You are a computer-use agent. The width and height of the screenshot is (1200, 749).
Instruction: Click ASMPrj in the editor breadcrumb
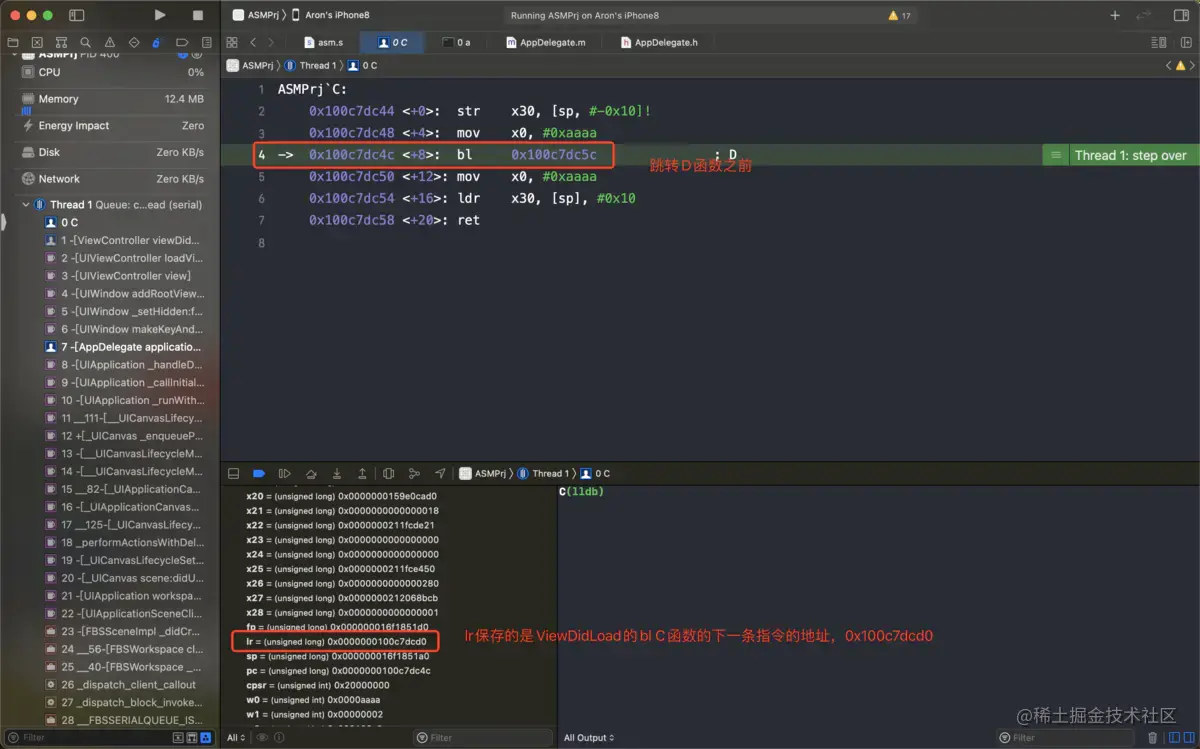[x=250, y=65]
